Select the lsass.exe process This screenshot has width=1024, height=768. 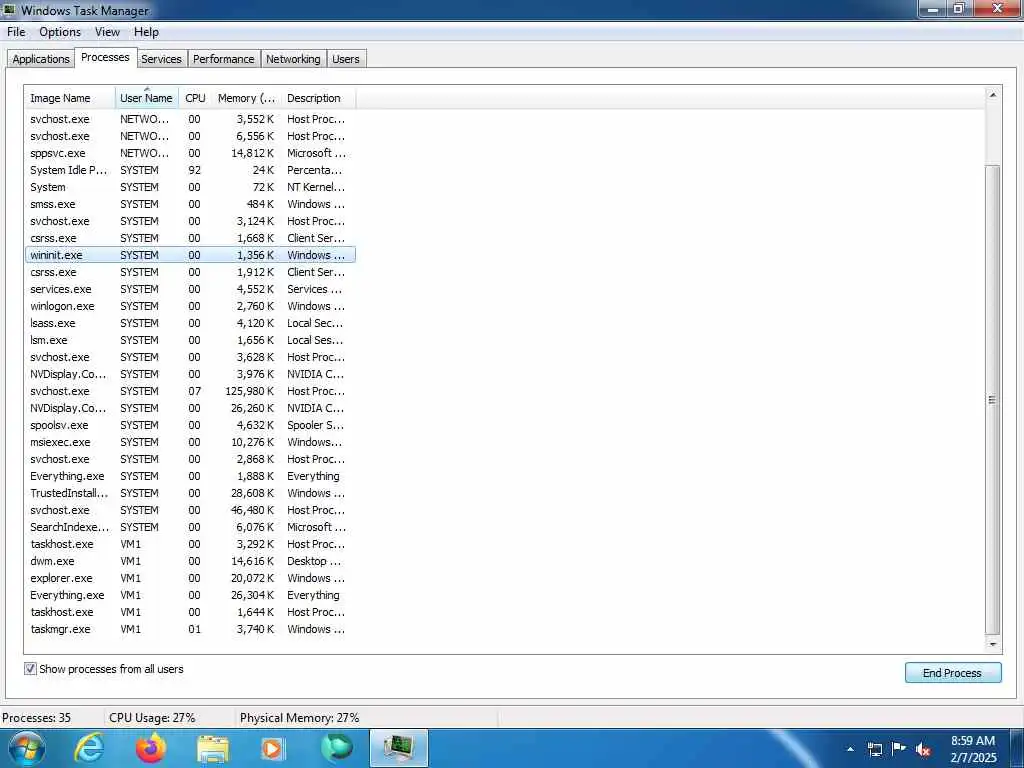190,323
